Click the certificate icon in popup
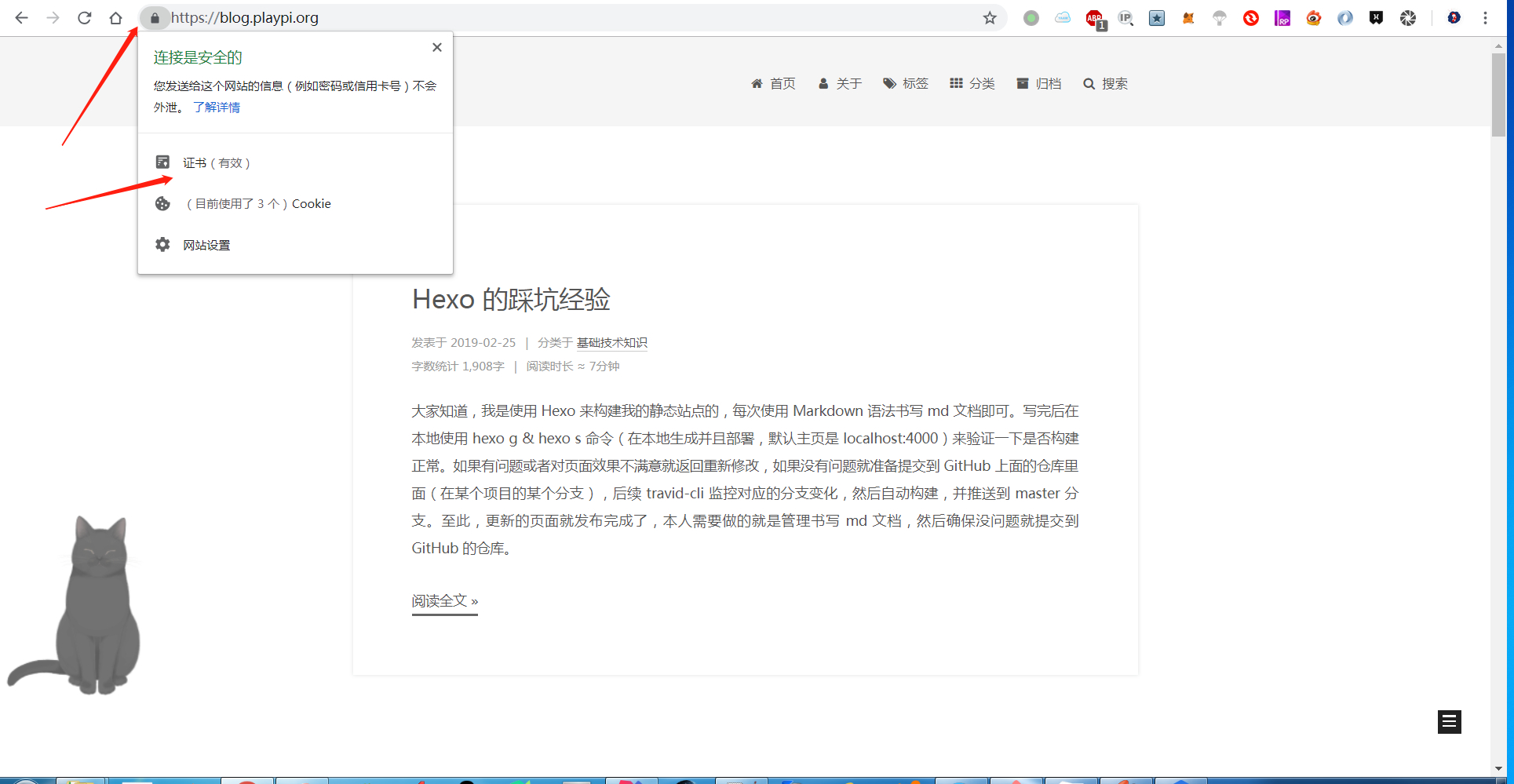 click(162, 162)
